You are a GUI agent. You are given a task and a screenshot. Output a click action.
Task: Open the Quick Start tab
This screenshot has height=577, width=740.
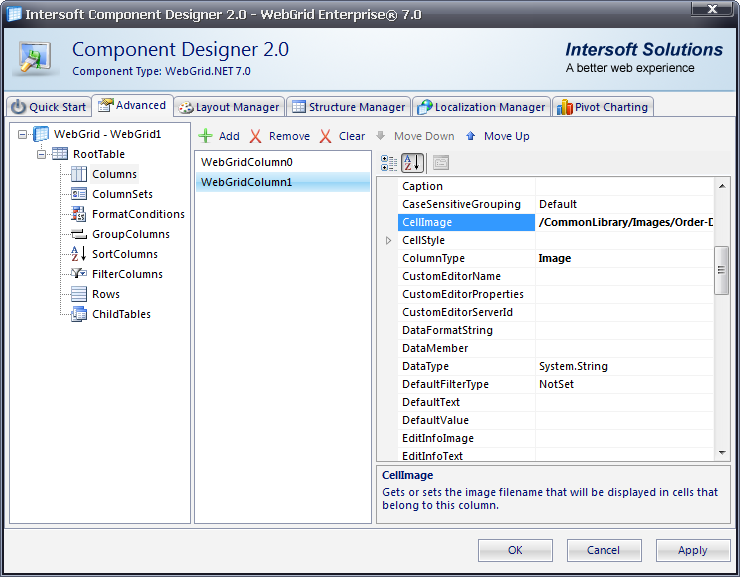[x=48, y=107]
